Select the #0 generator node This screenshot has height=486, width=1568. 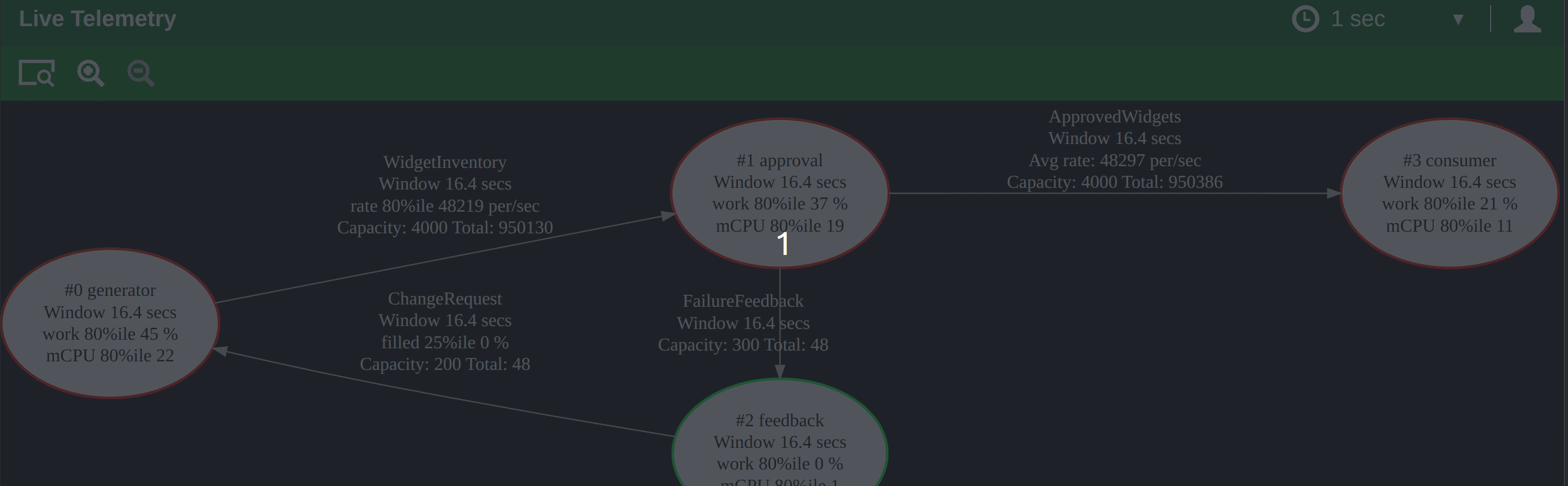pyautogui.click(x=110, y=323)
